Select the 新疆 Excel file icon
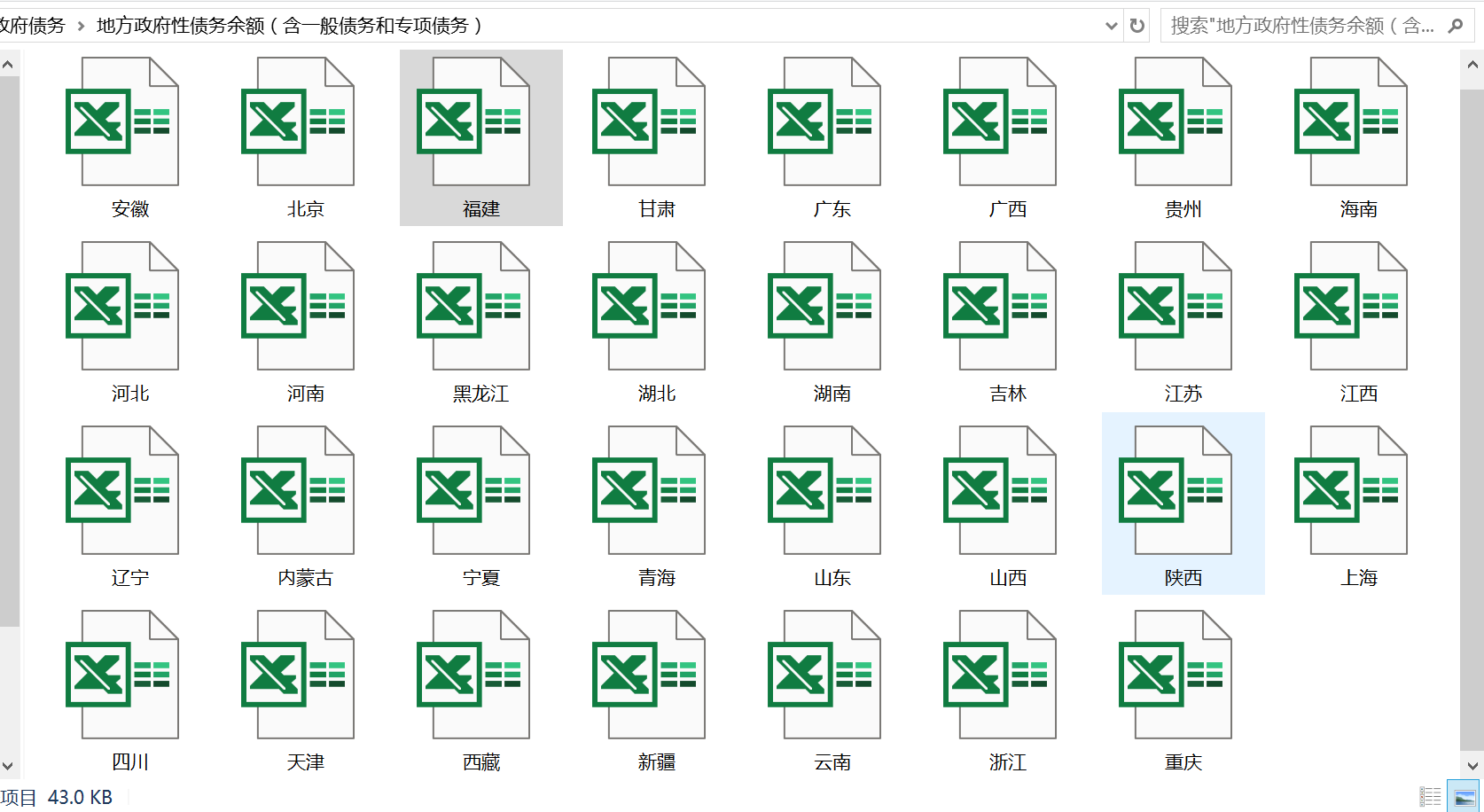 649,675
